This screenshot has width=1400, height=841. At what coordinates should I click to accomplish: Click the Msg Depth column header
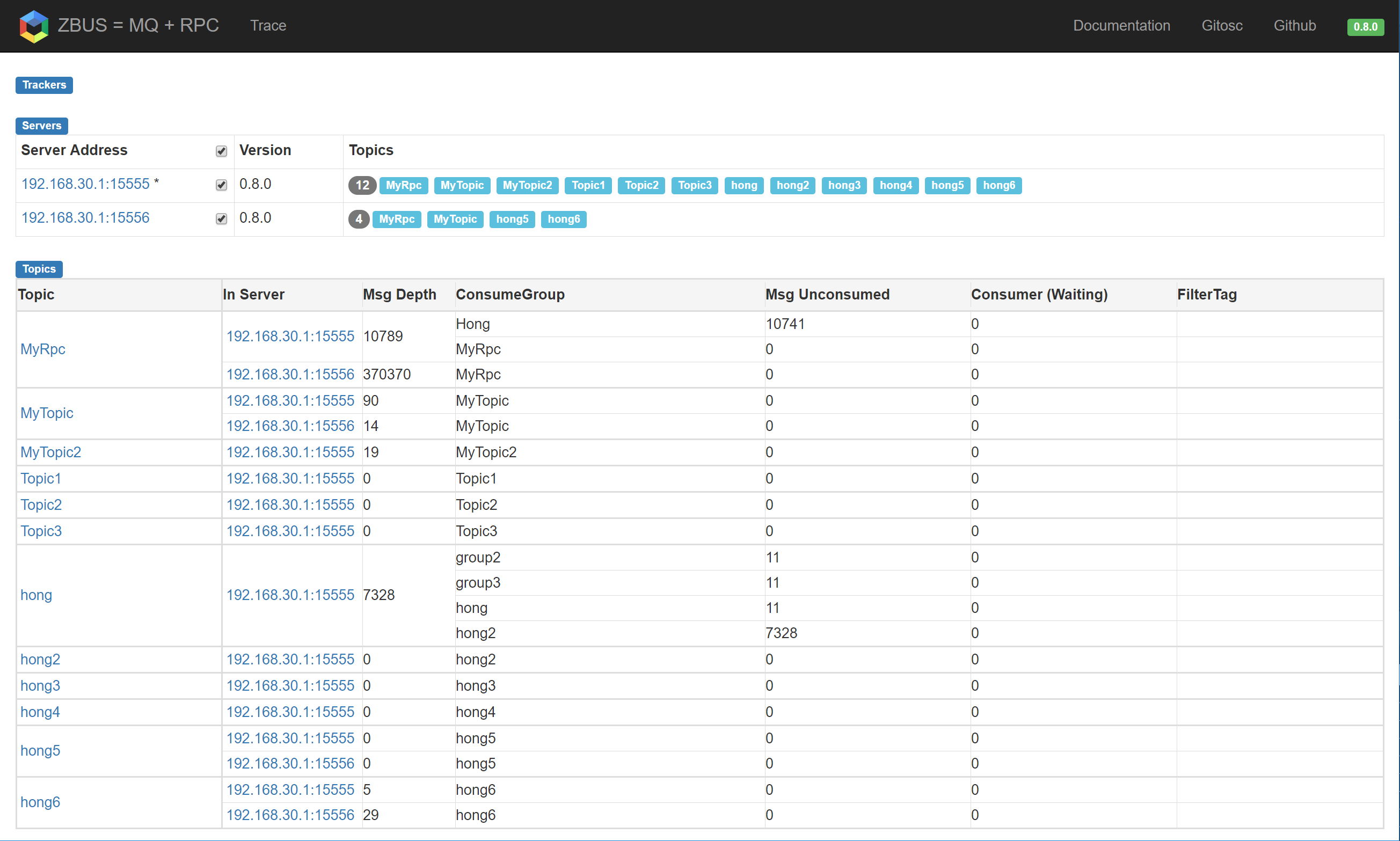pos(399,295)
